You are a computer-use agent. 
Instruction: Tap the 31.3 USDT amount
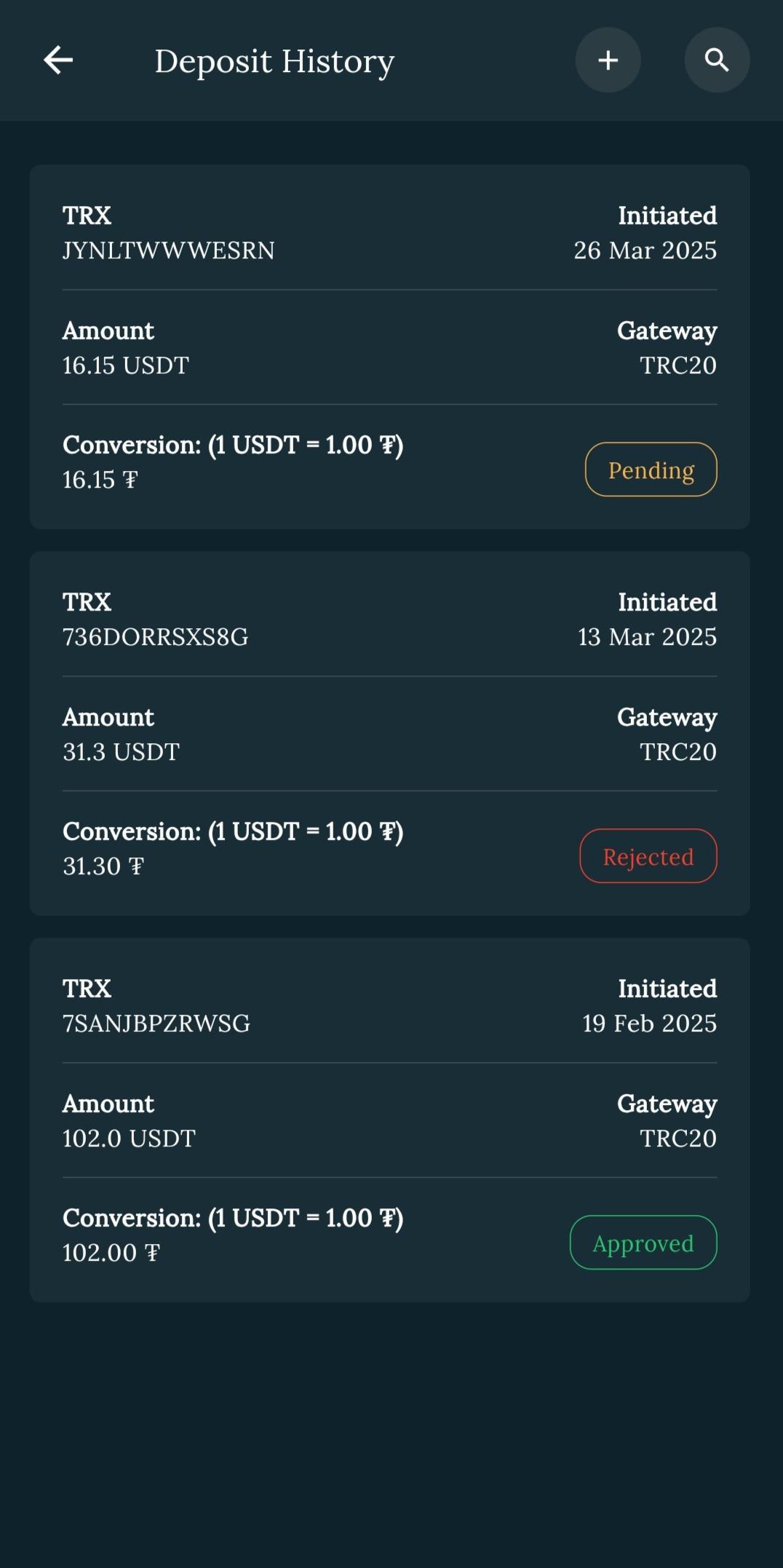click(x=121, y=752)
